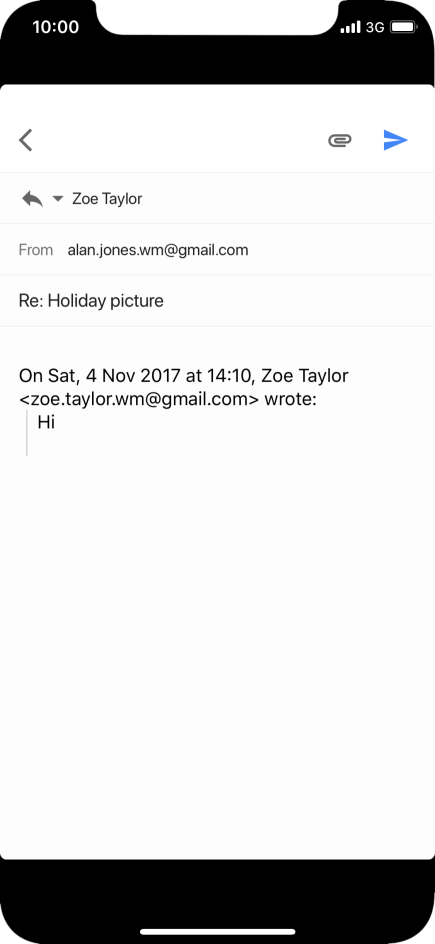Tap the From label

tap(35, 250)
